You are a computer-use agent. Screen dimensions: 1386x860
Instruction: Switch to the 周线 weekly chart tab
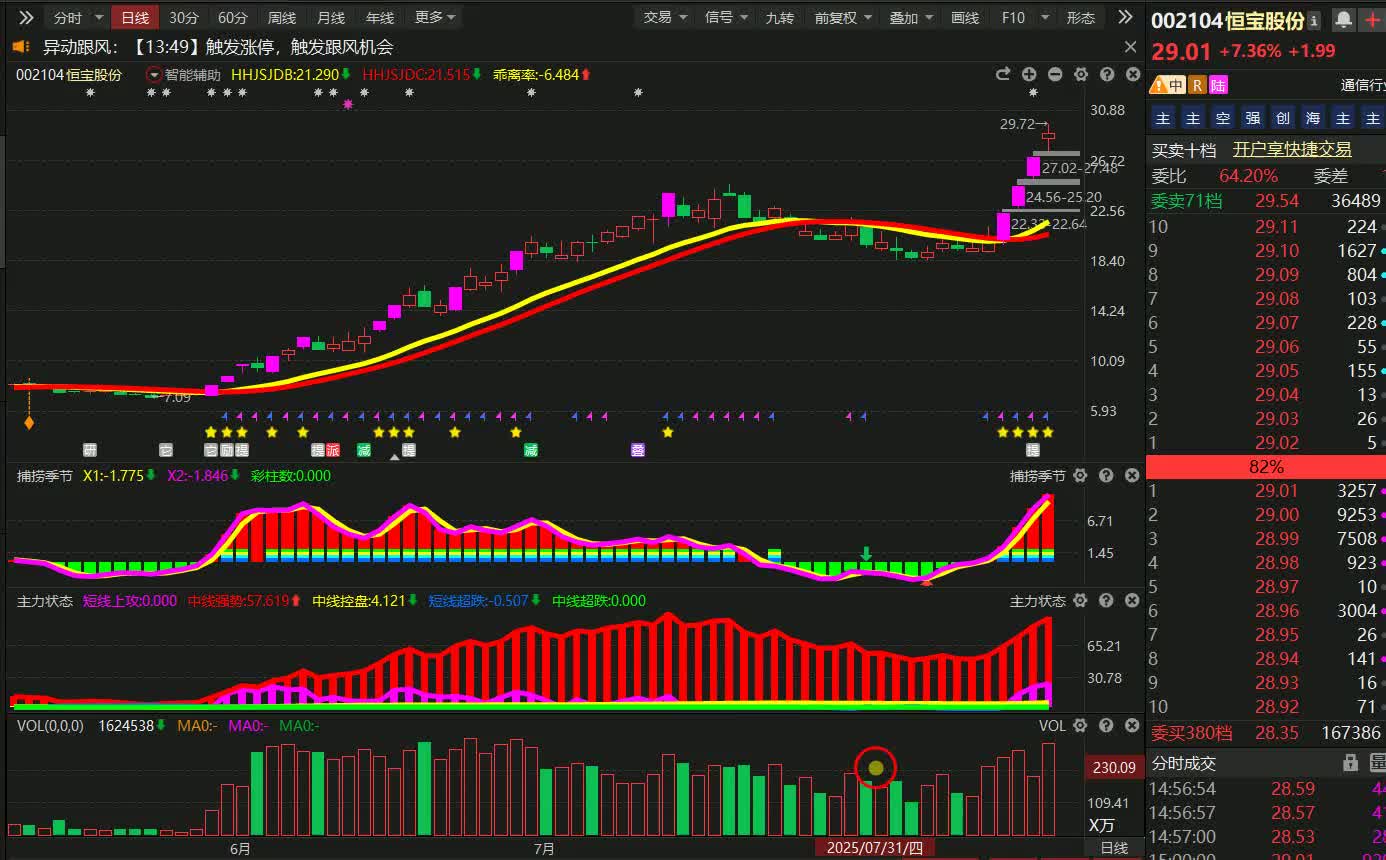pos(282,18)
